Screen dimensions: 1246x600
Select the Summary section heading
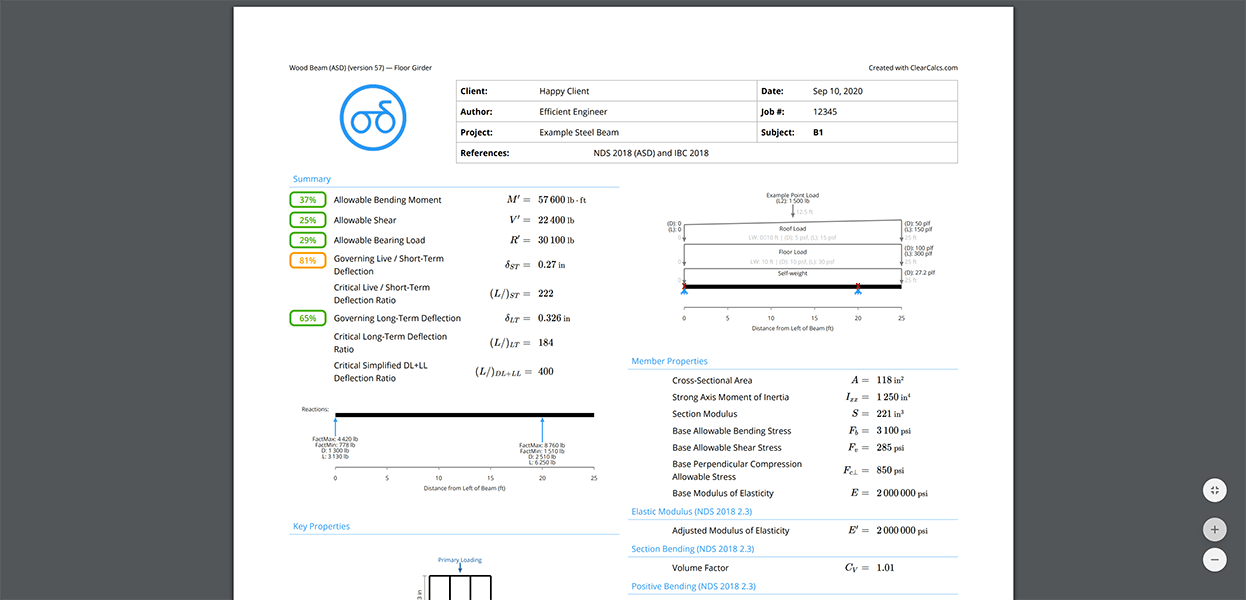311,178
